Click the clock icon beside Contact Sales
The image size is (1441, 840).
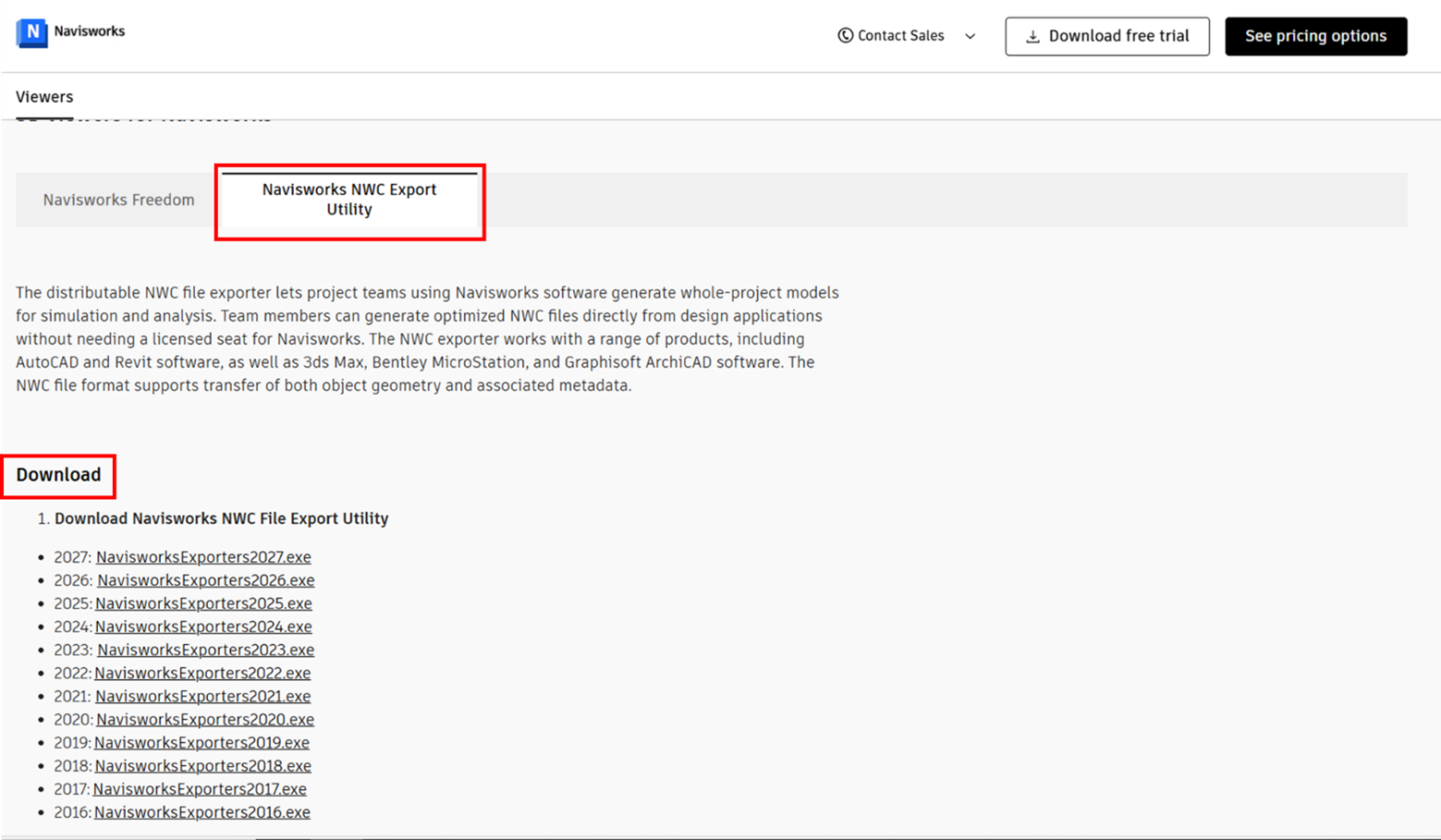click(845, 36)
